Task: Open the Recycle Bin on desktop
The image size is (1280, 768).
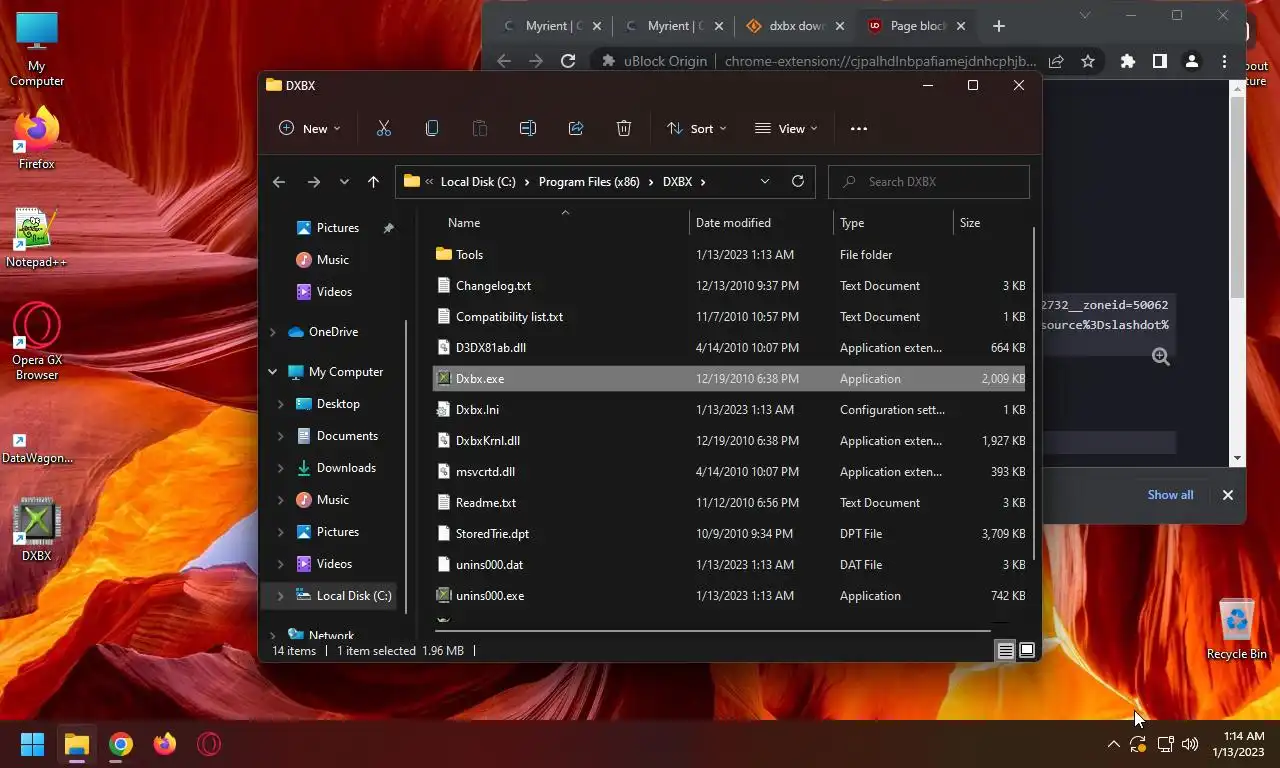Action: tap(1237, 629)
